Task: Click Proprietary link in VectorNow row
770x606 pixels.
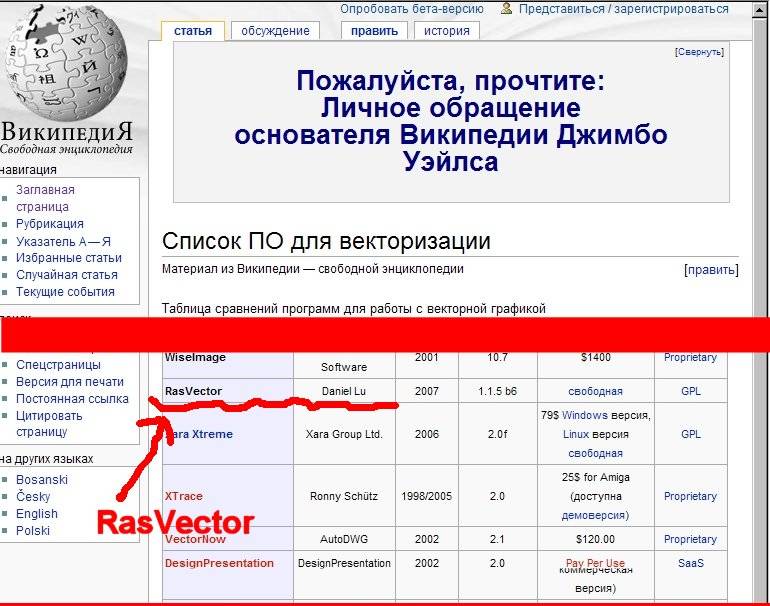Action: 690,539
